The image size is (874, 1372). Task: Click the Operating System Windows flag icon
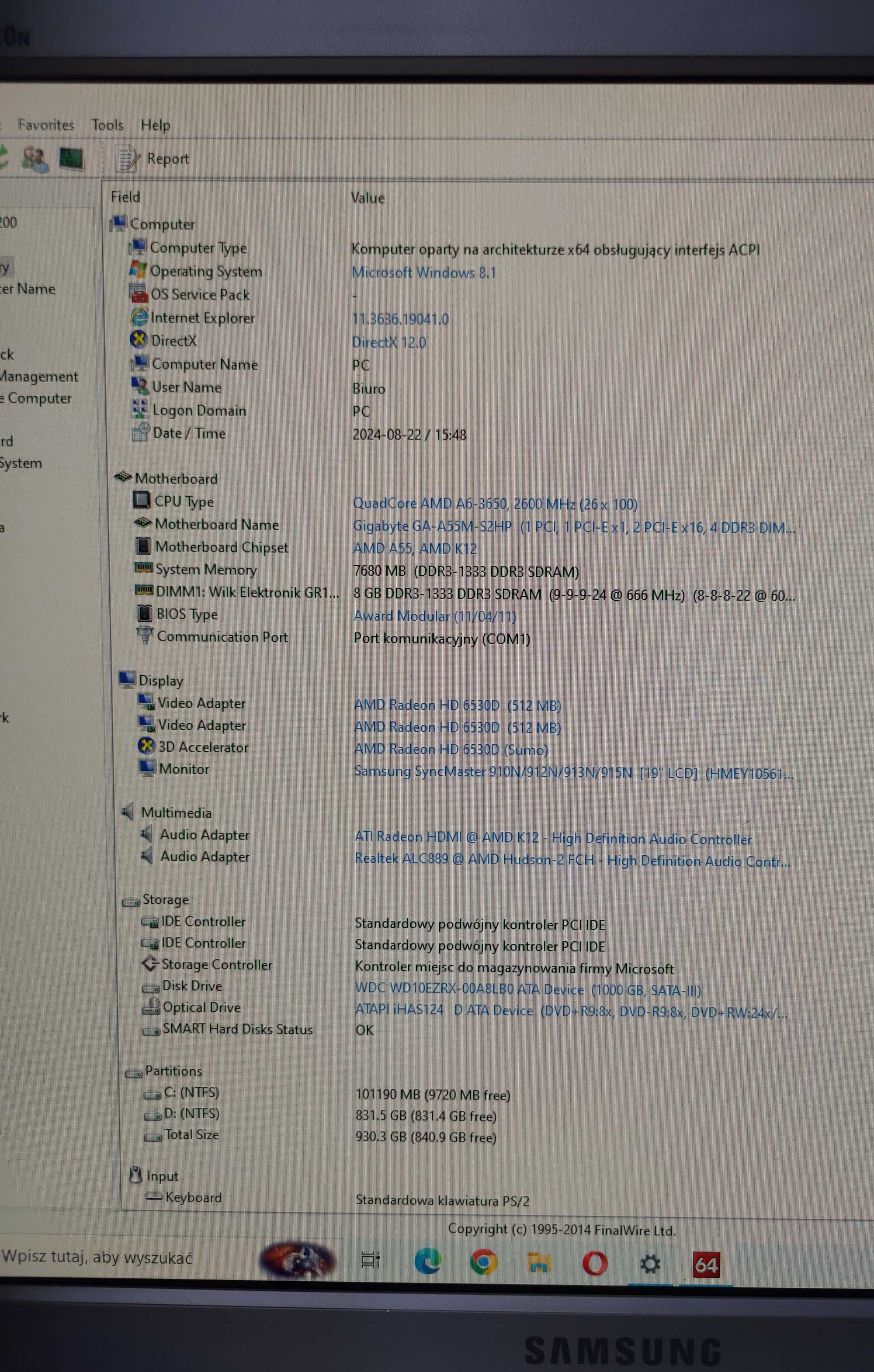click(138, 270)
